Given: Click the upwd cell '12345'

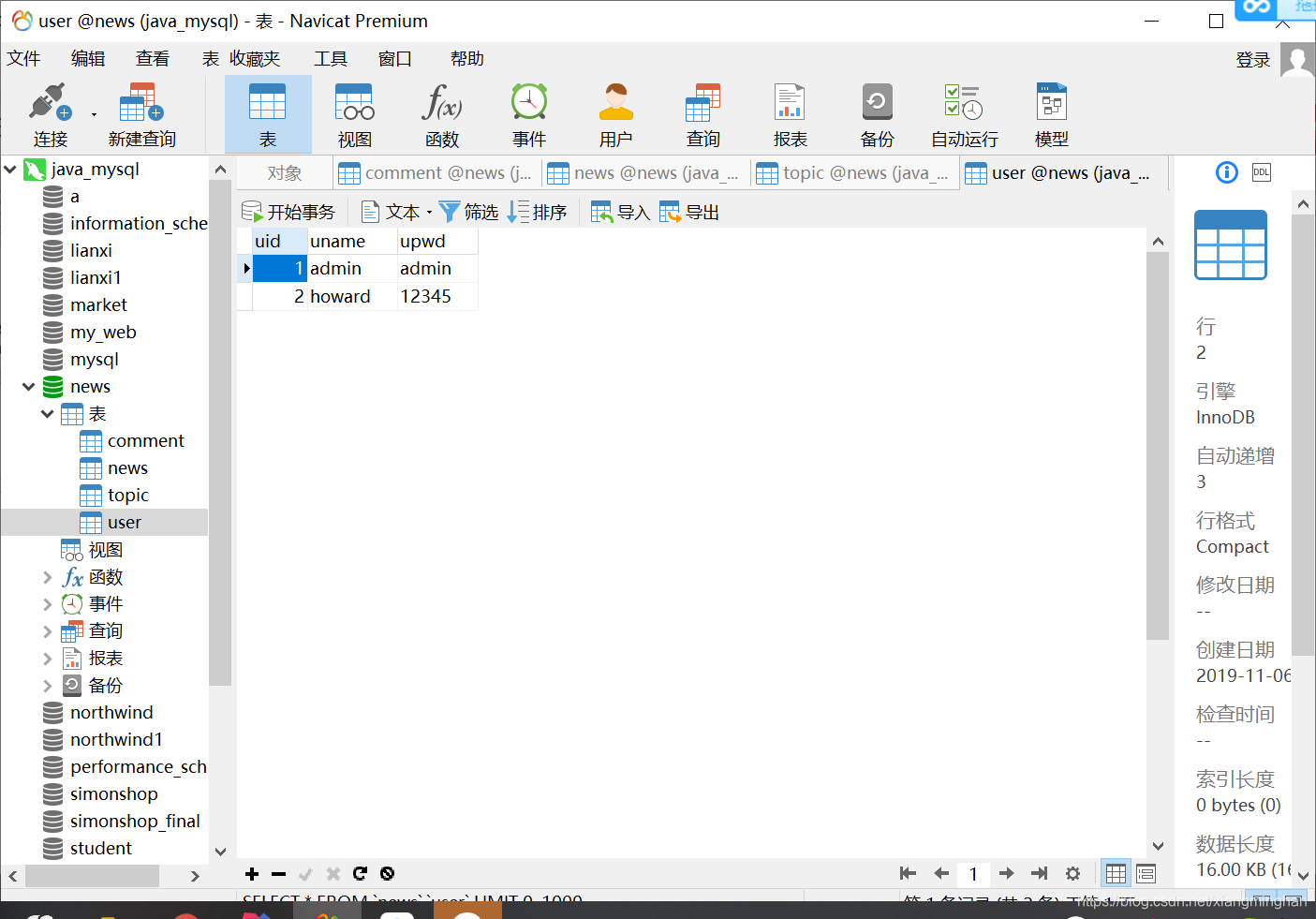Looking at the screenshot, I should point(437,297).
